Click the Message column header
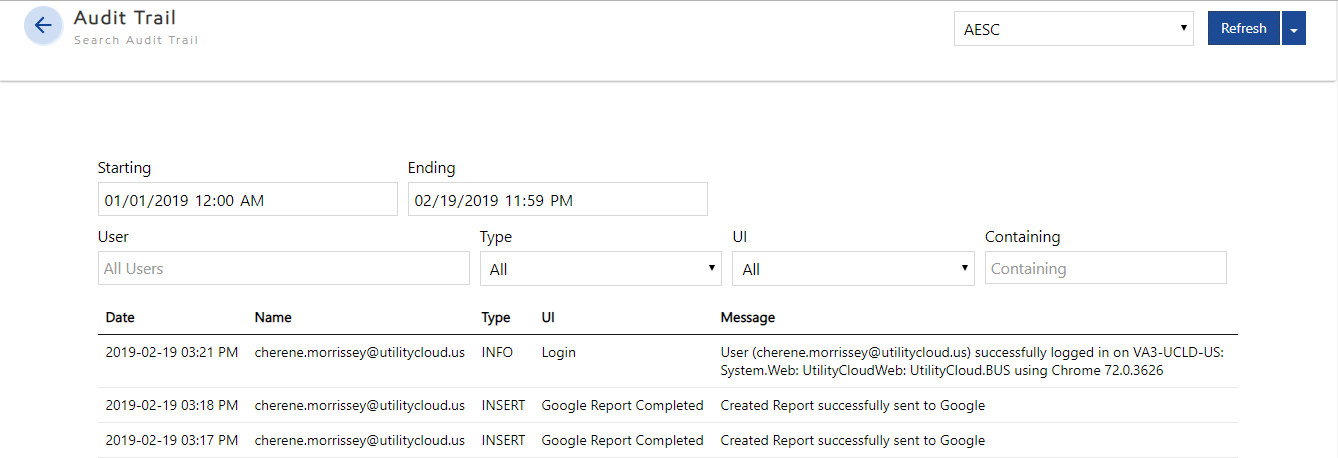 point(748,317)
